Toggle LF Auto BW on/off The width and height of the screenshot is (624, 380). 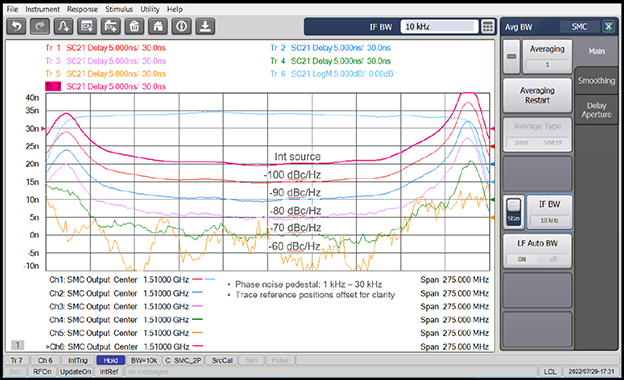pyautogui.click(x=537, y=251)
